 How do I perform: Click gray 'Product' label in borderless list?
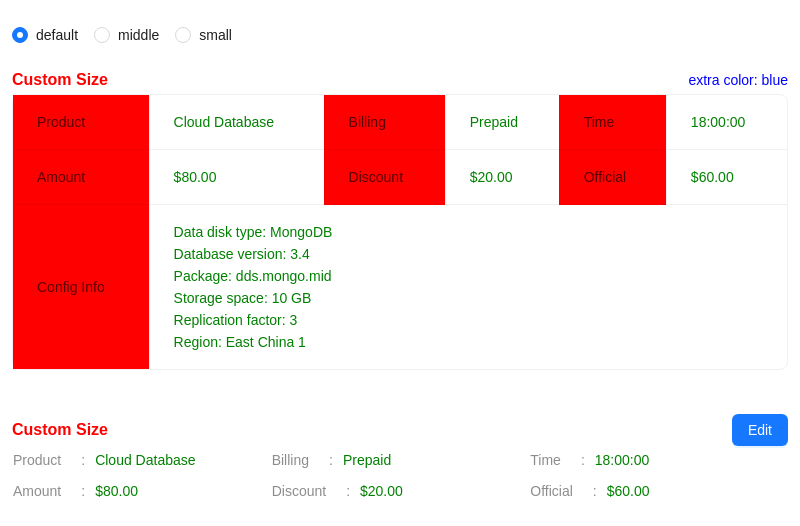[x=37, y=460]
